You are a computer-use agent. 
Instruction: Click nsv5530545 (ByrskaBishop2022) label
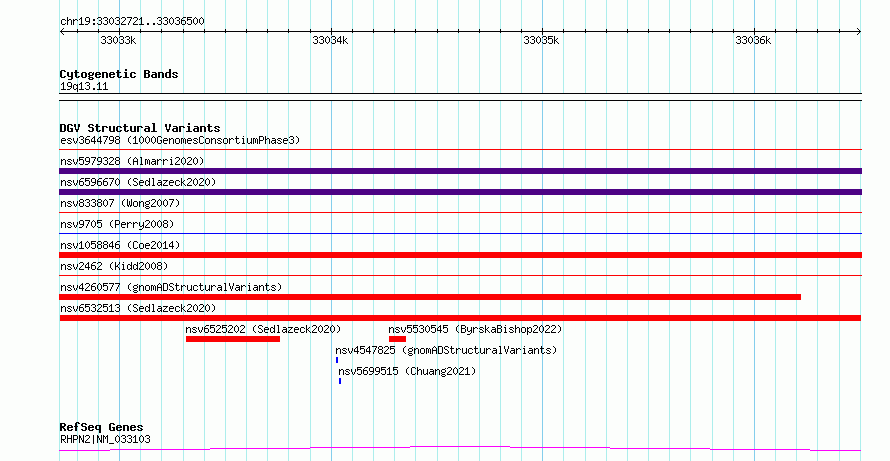(x=475, y=329)
